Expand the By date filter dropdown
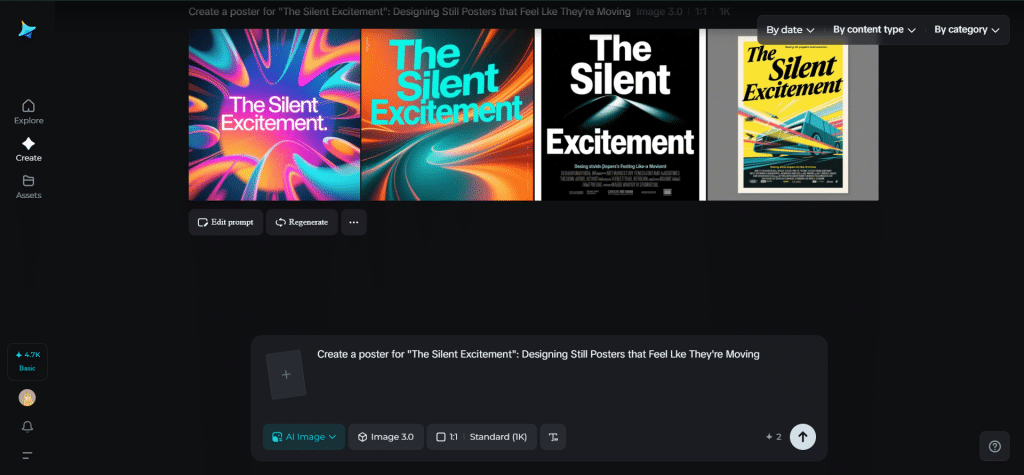Screen dimensions: 1024x475 pyautogui.click(x=789, y=30)
